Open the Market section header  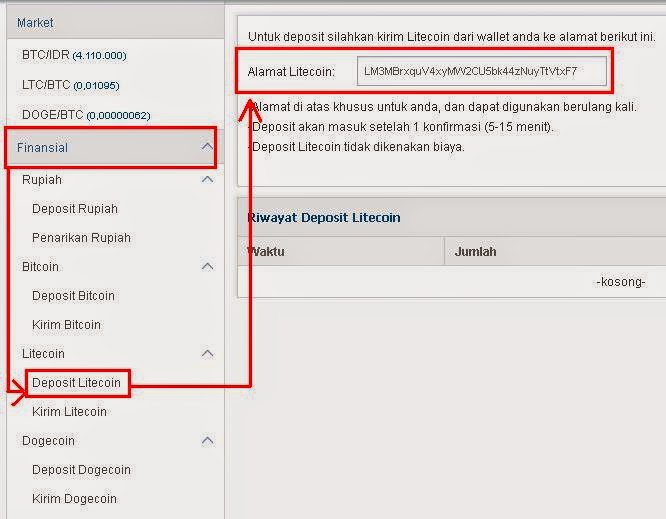tap(116, 23)
